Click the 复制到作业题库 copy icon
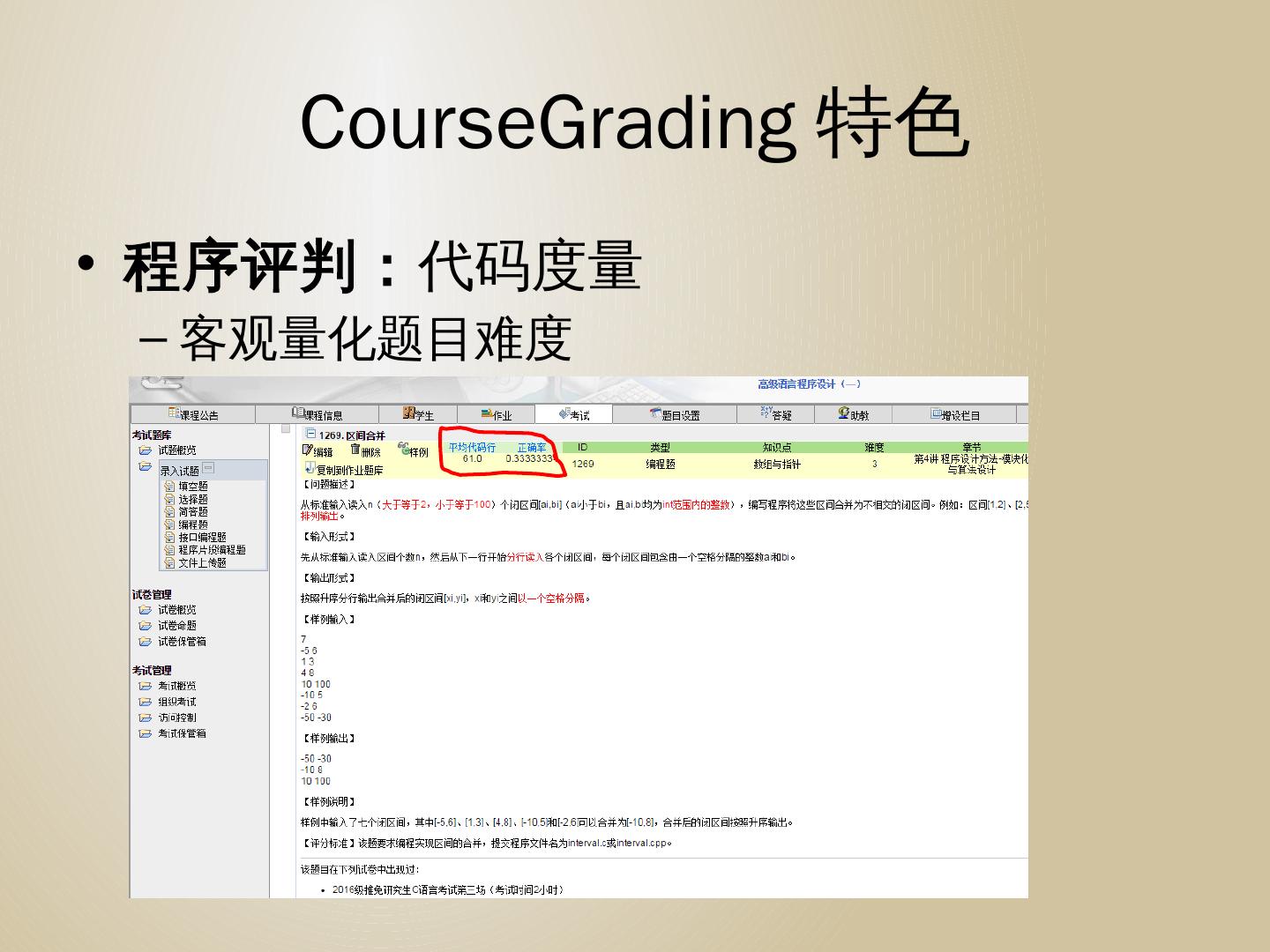Screen dimensions: 1270x952 [x=310, y=468]
